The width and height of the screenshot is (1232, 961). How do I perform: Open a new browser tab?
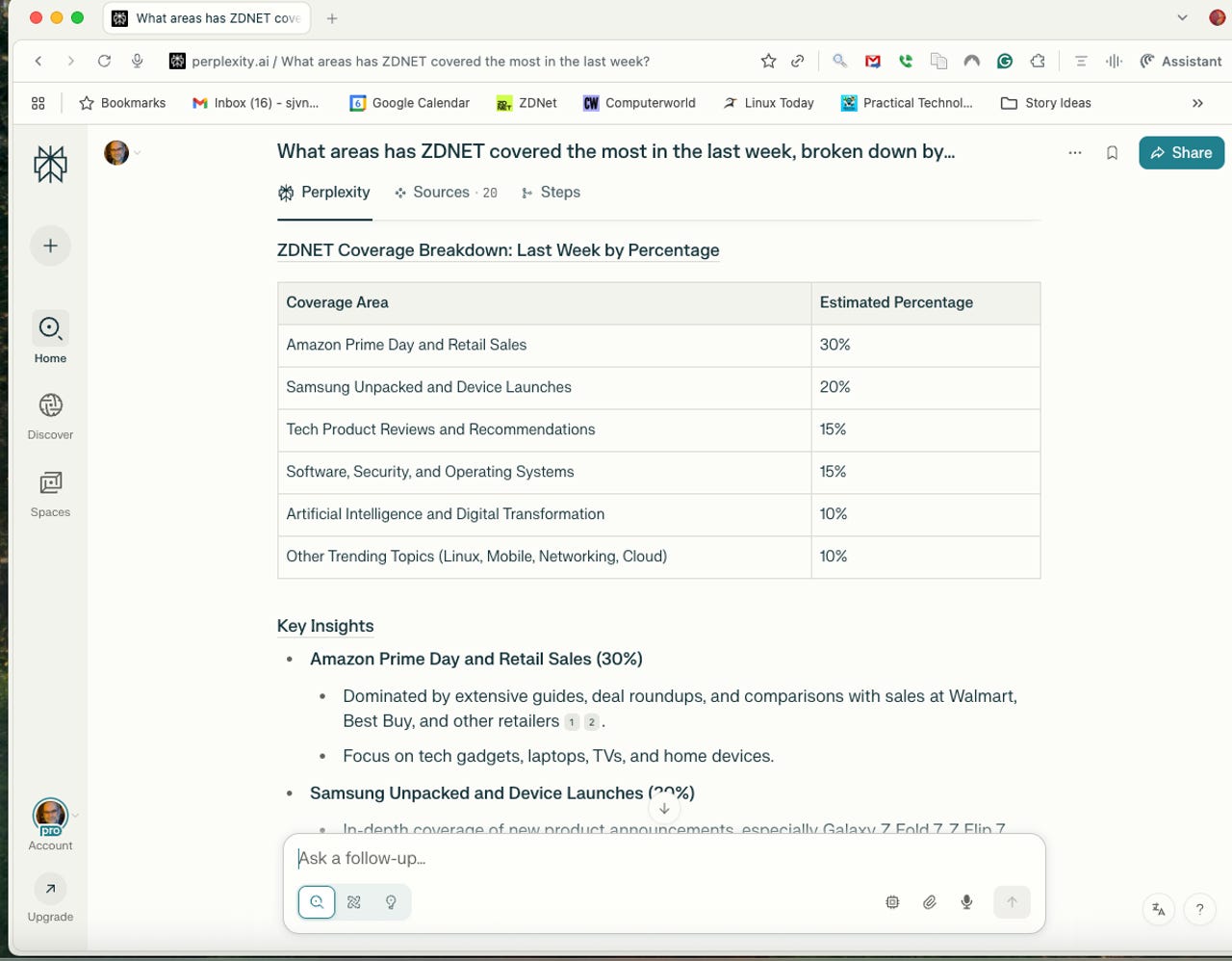[x=332, y=18]
